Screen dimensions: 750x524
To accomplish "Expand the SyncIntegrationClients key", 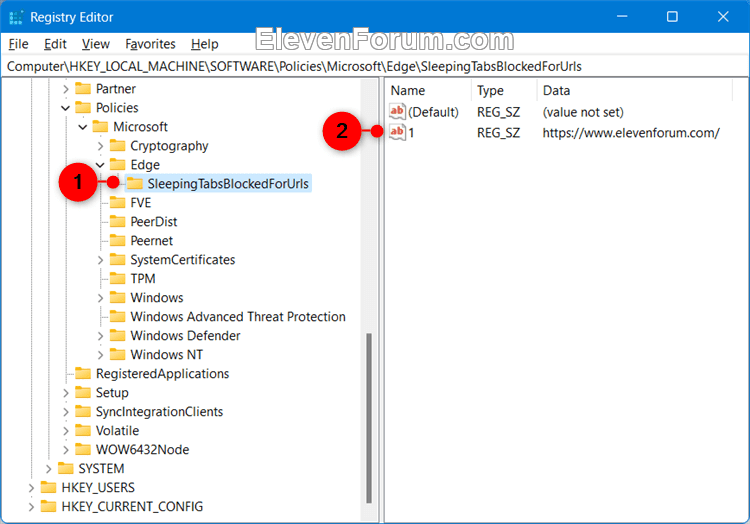I will (66, 412).
